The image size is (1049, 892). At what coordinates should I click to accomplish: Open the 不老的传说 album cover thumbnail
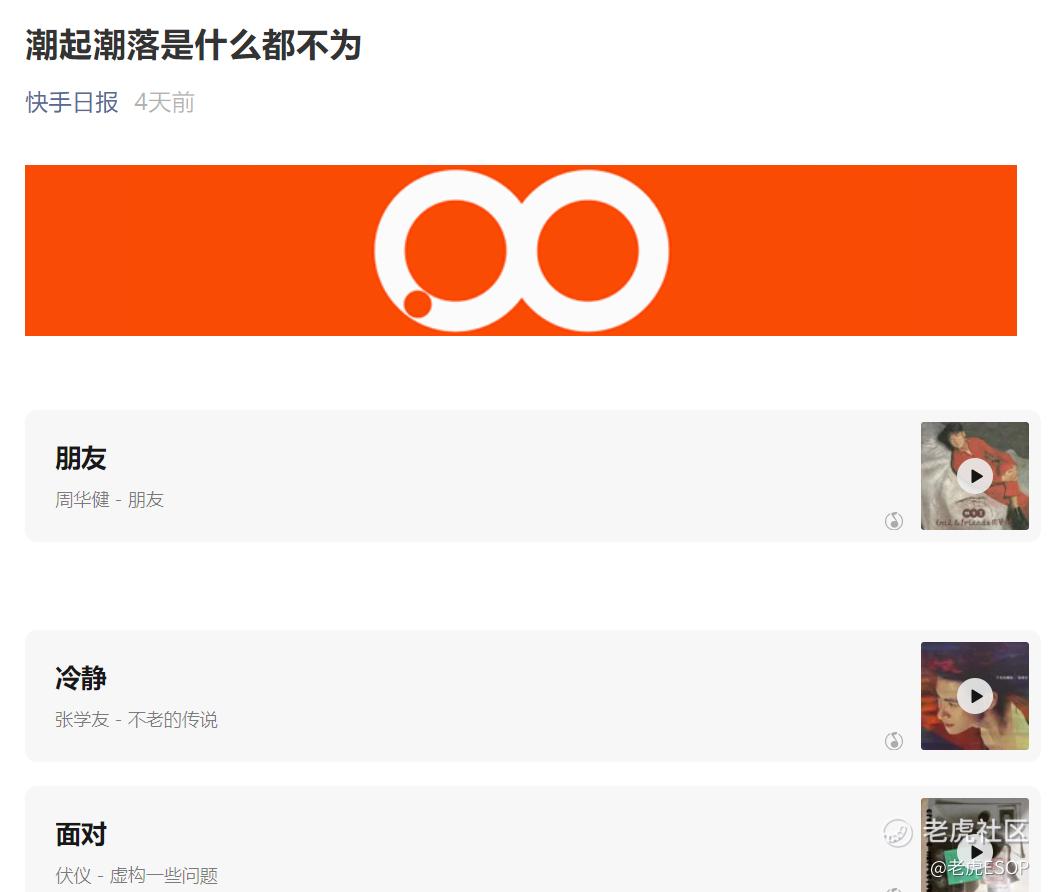tap(975, 696)
